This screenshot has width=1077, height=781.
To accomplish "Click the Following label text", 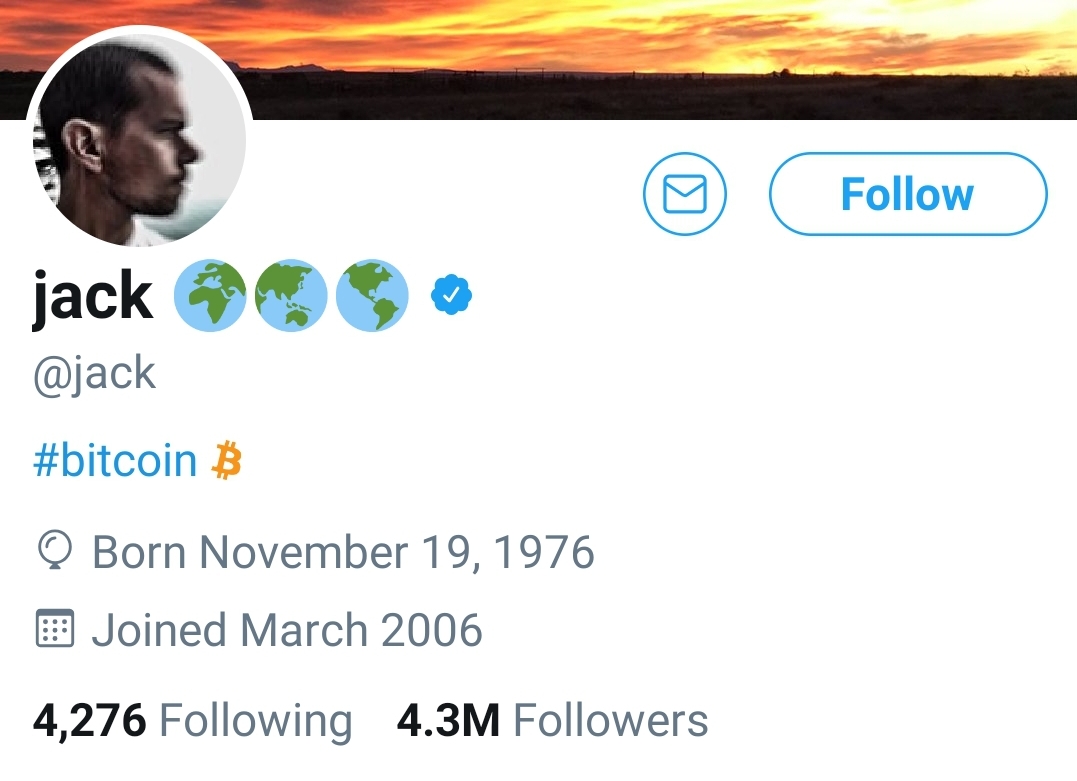I will [255, 721].
